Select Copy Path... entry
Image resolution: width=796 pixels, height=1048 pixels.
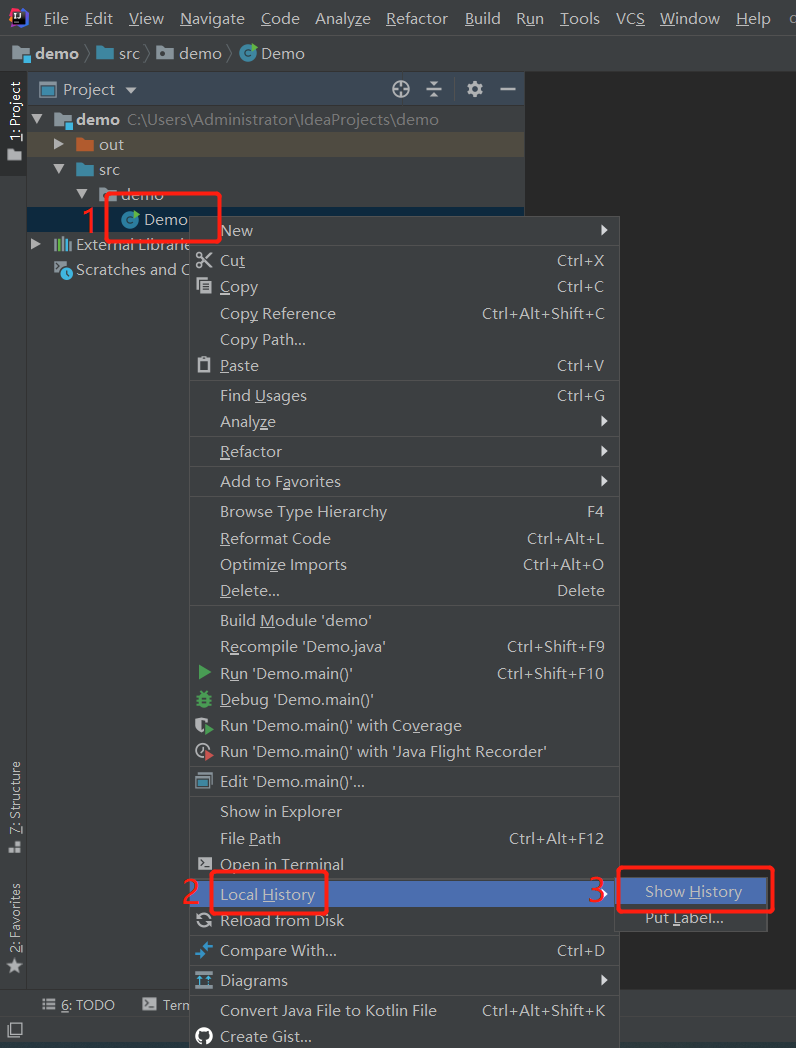point(404,340)
